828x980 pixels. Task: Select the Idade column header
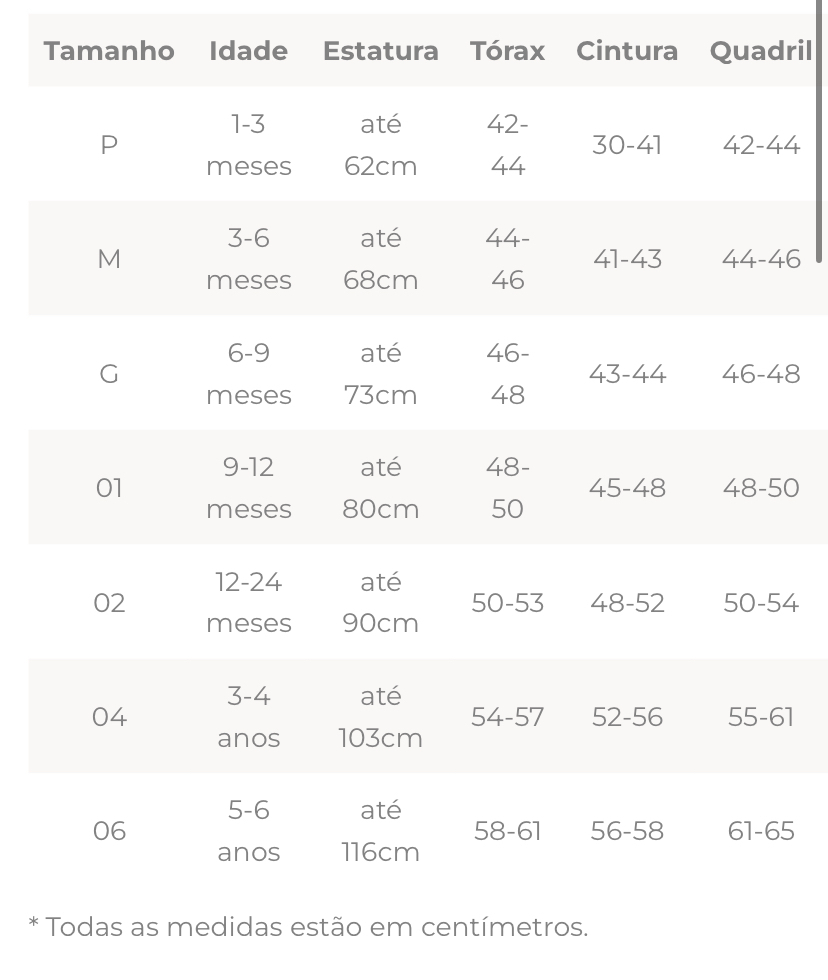pos(248,51)
